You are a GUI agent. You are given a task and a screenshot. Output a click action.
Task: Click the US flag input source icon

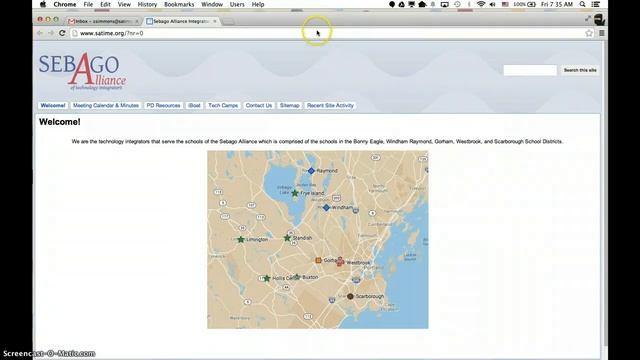(505, 4)
